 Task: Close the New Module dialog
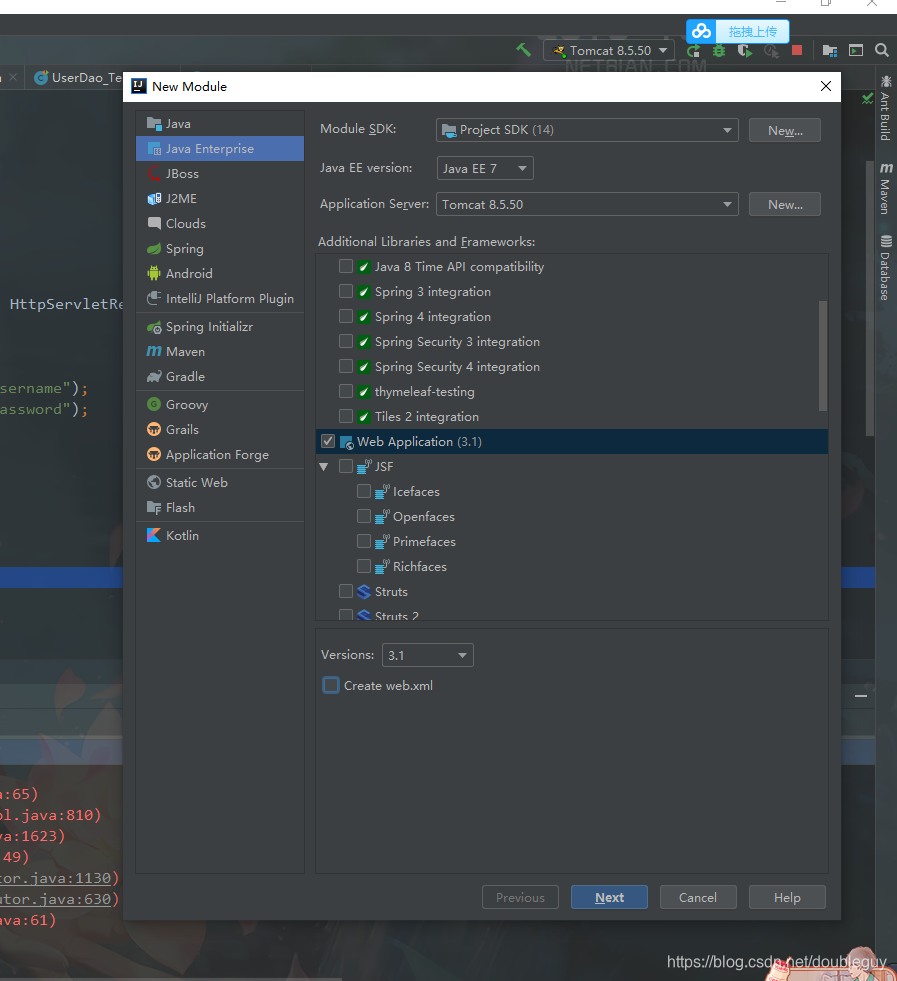(826, 86)
